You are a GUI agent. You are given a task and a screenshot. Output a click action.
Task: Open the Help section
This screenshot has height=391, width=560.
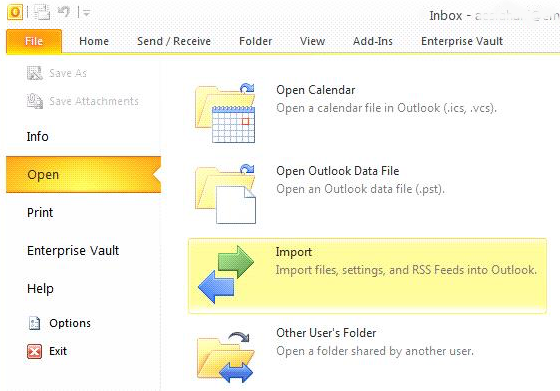pos(40,289)
